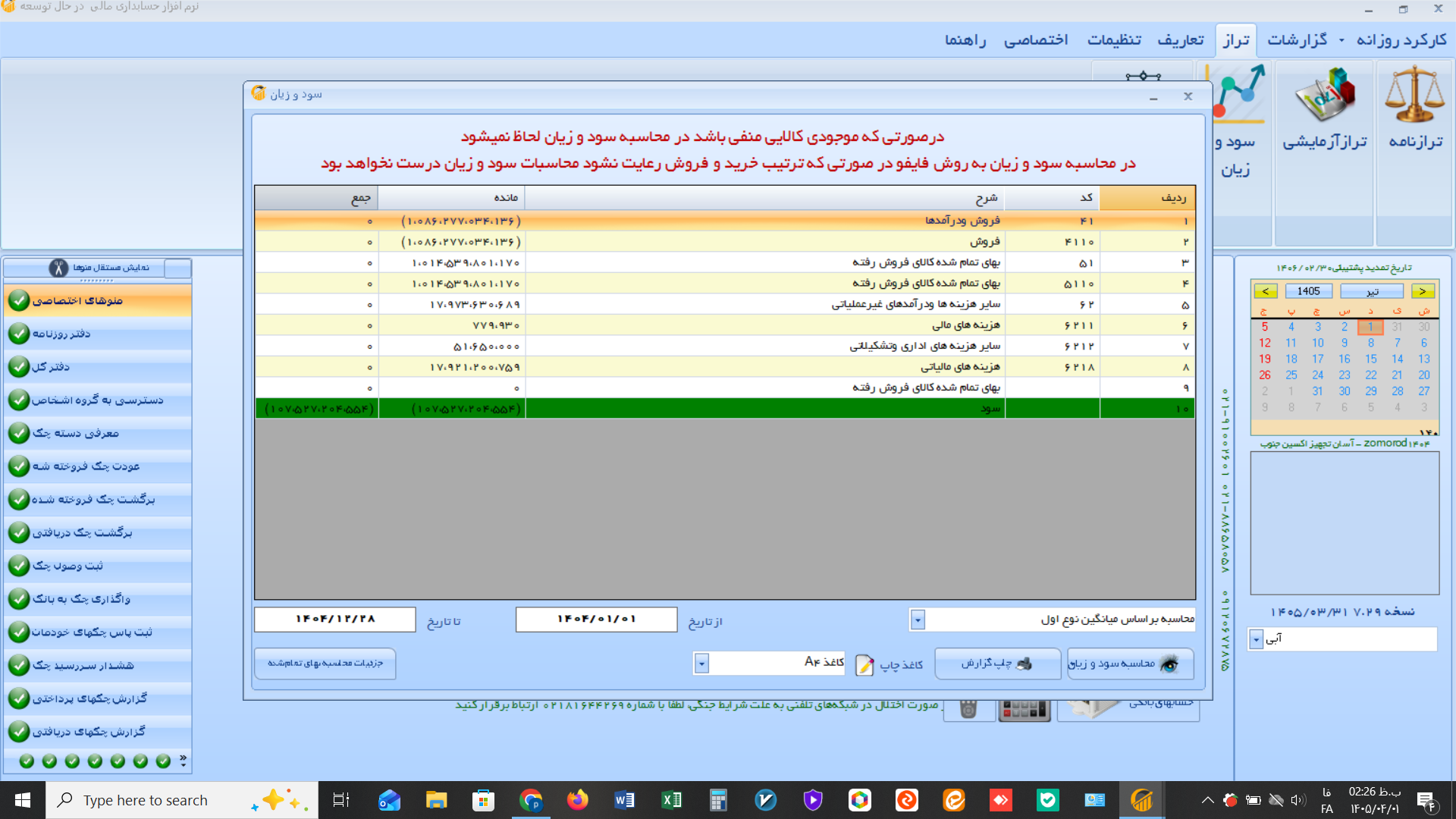
Task: Click the green check icon beside دفتر کل
Action: (x=19, y=367)
